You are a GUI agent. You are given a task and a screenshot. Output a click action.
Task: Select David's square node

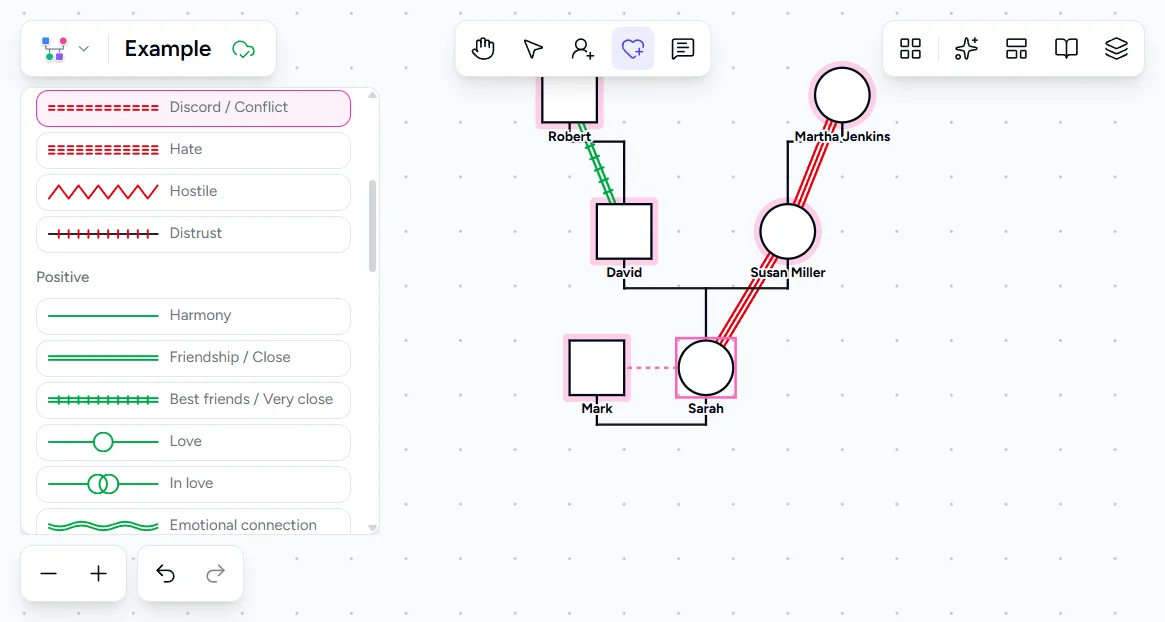624,231
